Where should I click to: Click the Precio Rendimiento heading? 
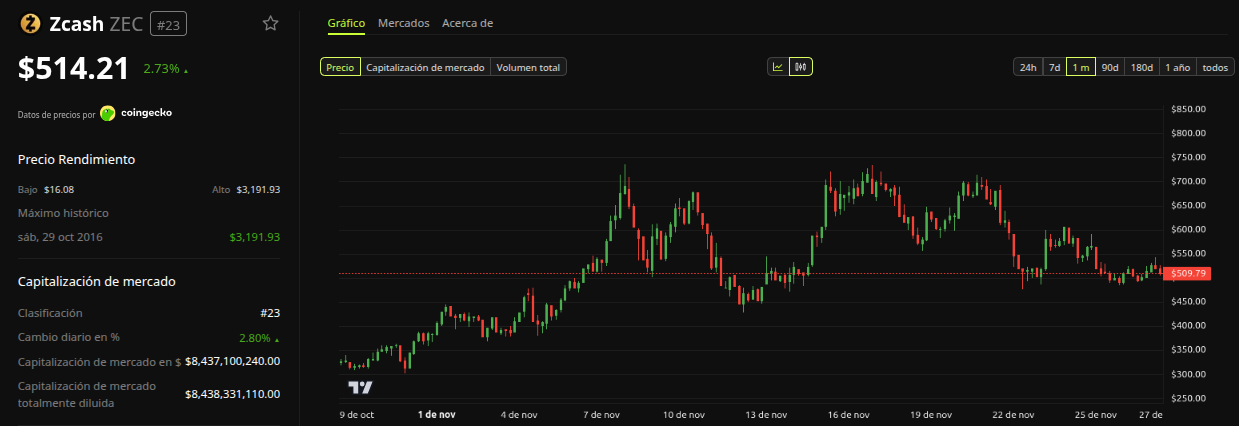(76, 159)
